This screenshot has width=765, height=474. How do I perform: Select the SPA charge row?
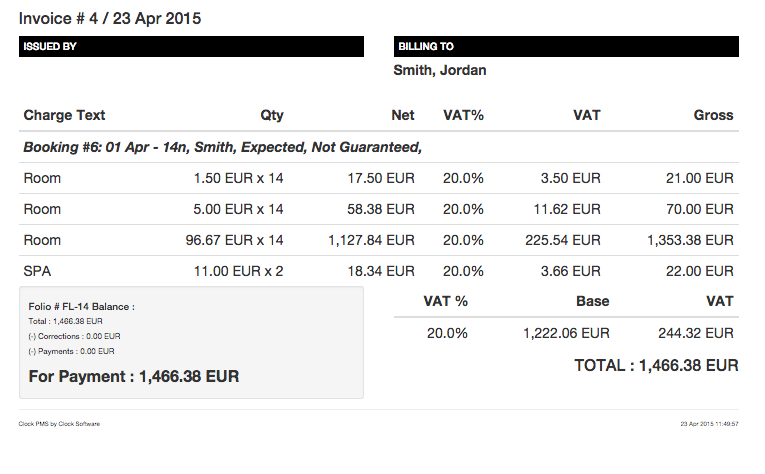[x=379, y=271]
